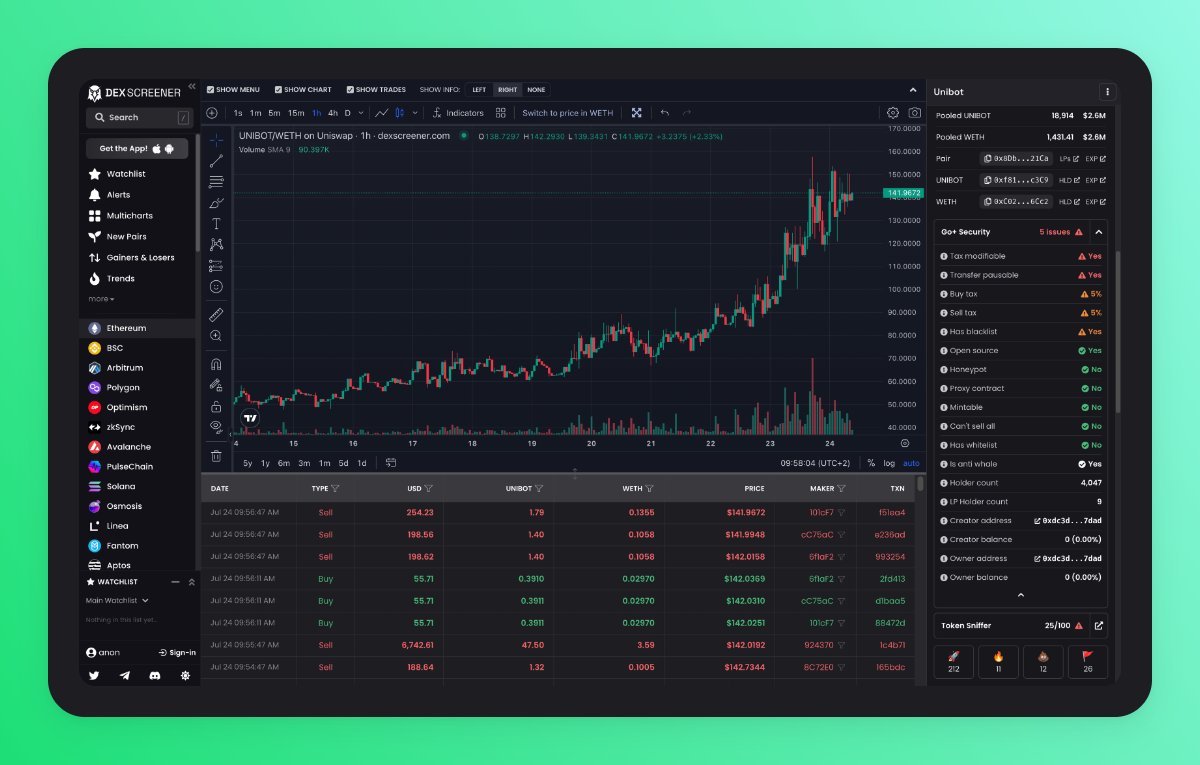
Task: Open chart settings gear icon
Action: pos(893,113)
